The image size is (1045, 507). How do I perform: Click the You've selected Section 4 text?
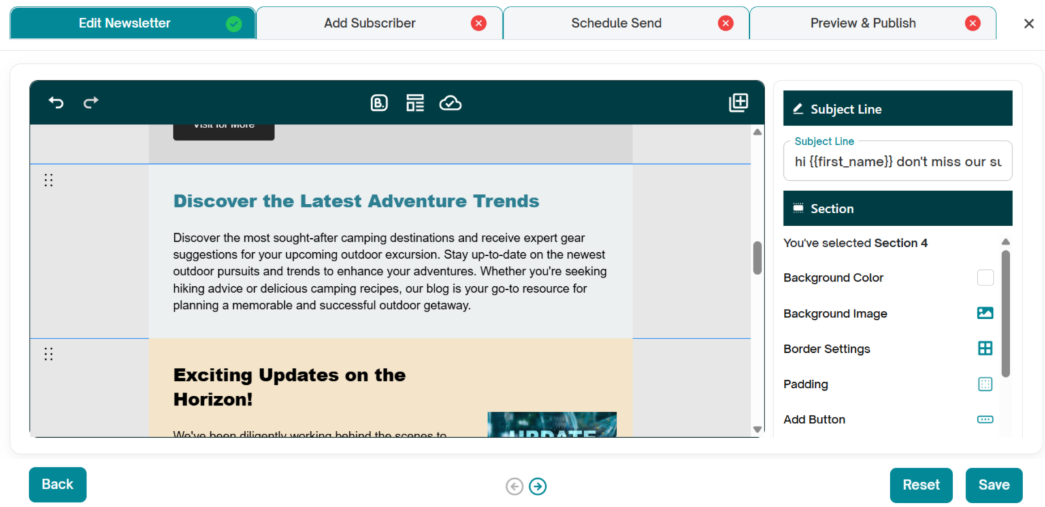(856, 243)
